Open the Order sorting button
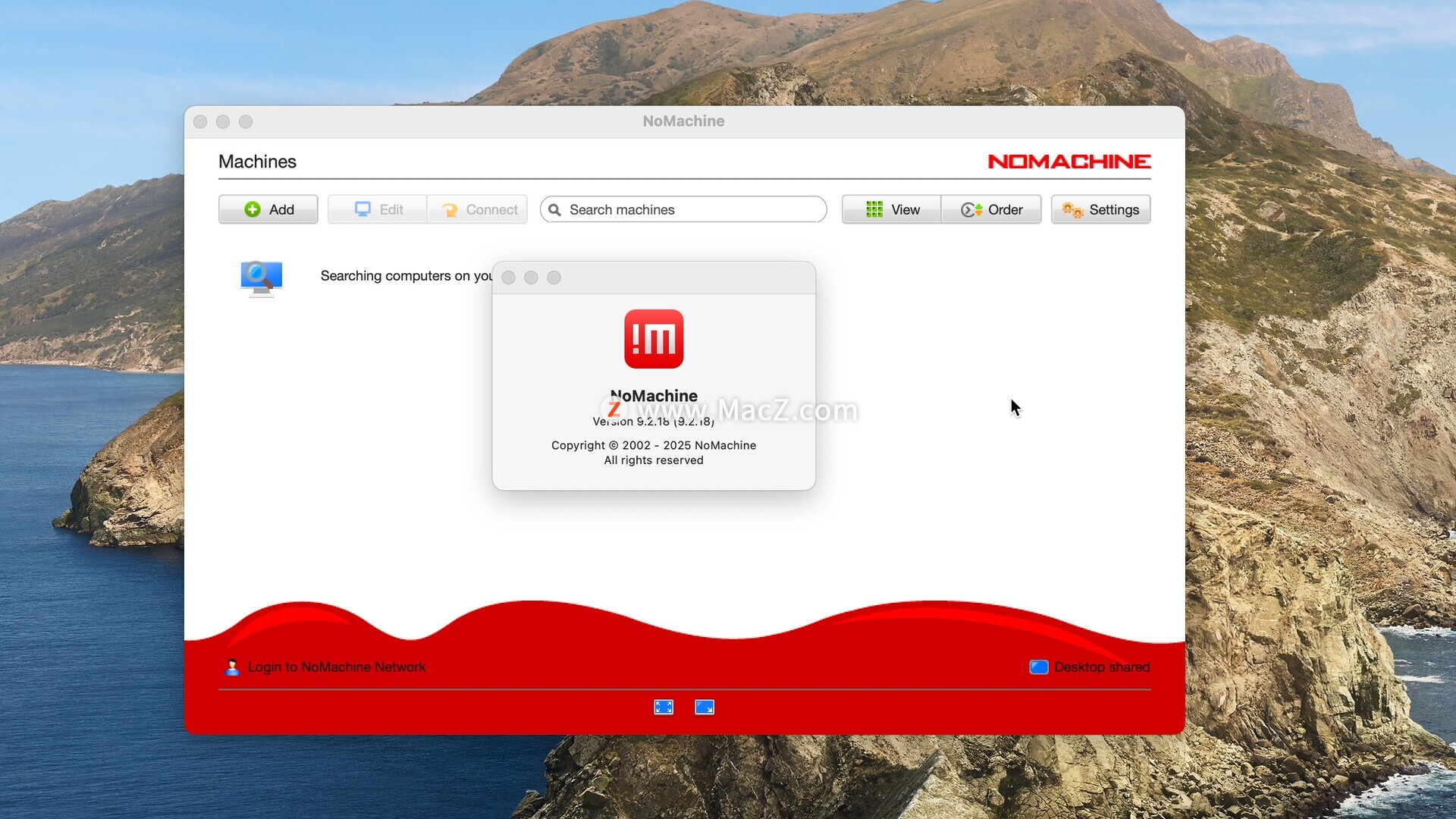 coord(991,209)
